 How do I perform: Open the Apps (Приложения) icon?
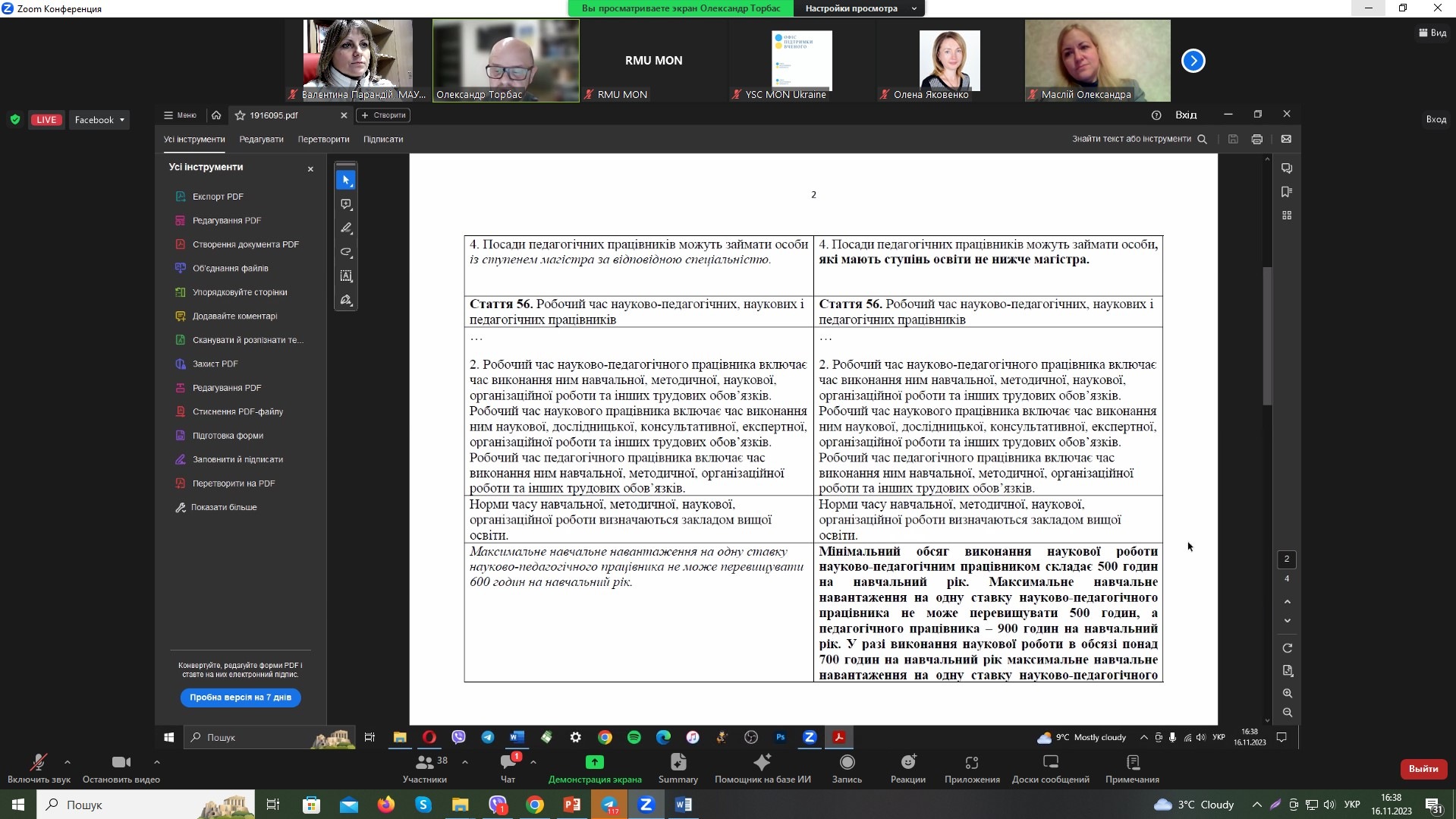coord(971,763)
